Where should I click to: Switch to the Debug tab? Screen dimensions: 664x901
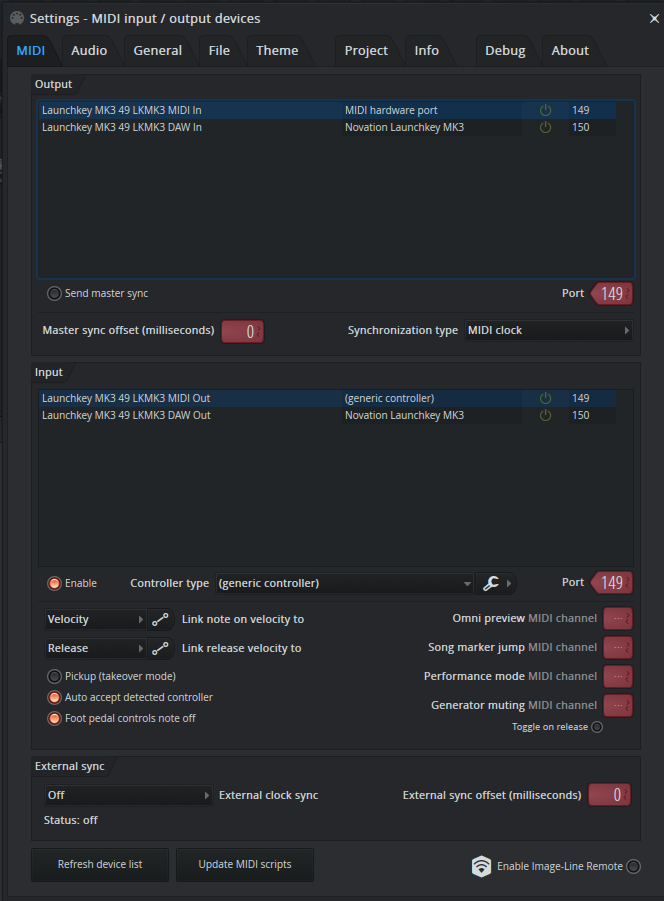point(505,51)
